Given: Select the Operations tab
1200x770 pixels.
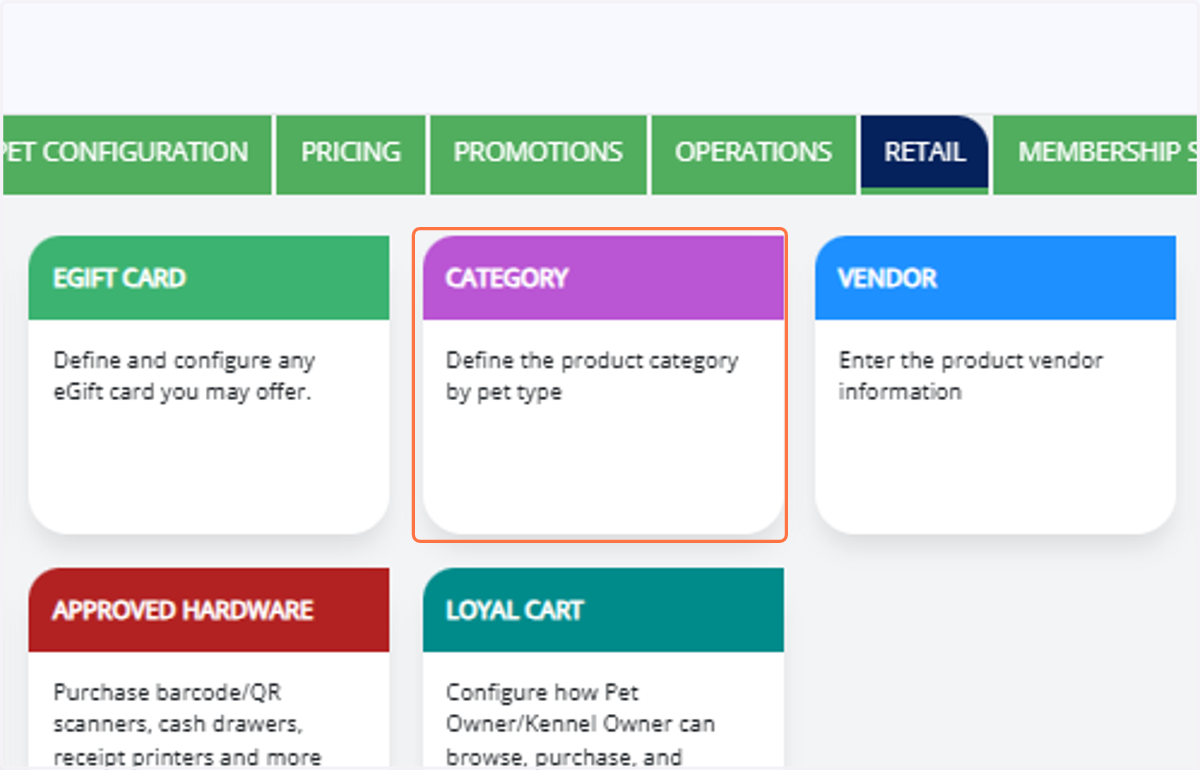Looking at the screenshot, I should [753, 155].
